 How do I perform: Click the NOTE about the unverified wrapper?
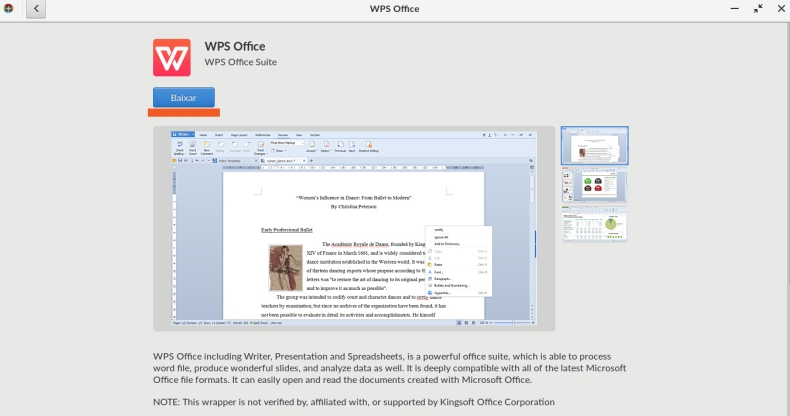coord(353,402)
